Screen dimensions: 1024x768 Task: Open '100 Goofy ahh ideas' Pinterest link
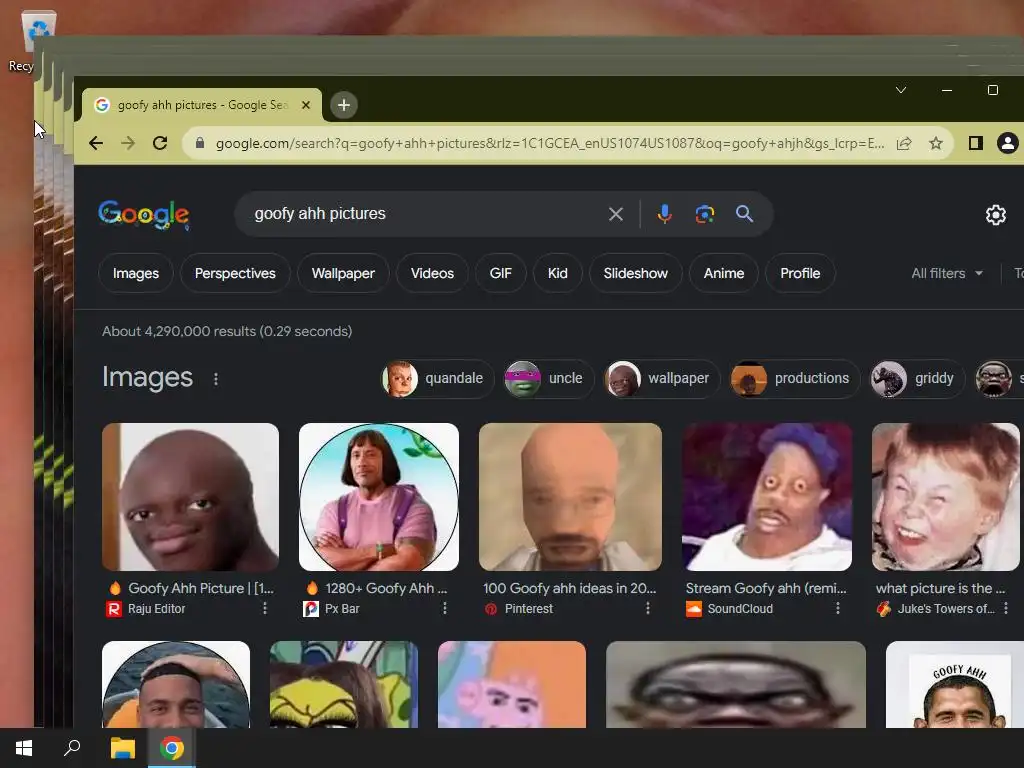569,588
